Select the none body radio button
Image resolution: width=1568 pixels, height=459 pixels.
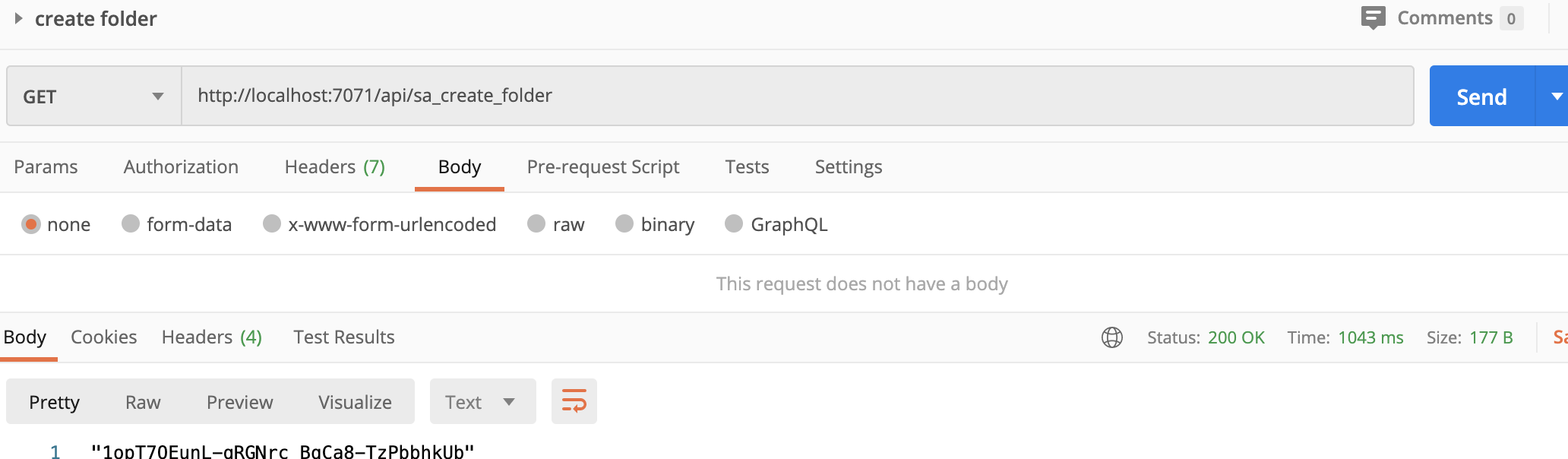[31, 224]
